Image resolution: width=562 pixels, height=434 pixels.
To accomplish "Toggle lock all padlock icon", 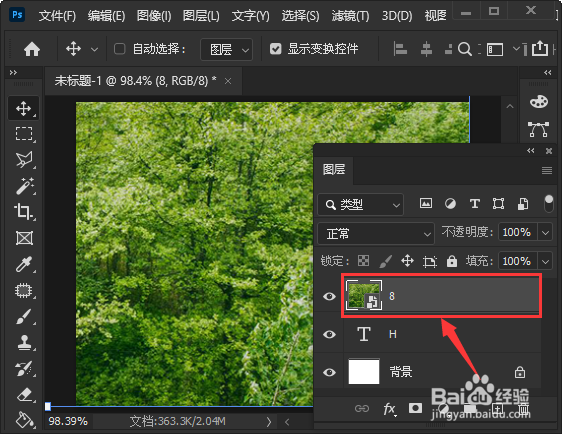I will (452, 261).
